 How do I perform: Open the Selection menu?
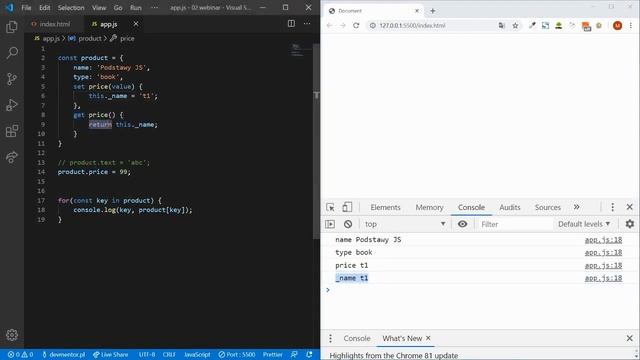click(71, 8)
